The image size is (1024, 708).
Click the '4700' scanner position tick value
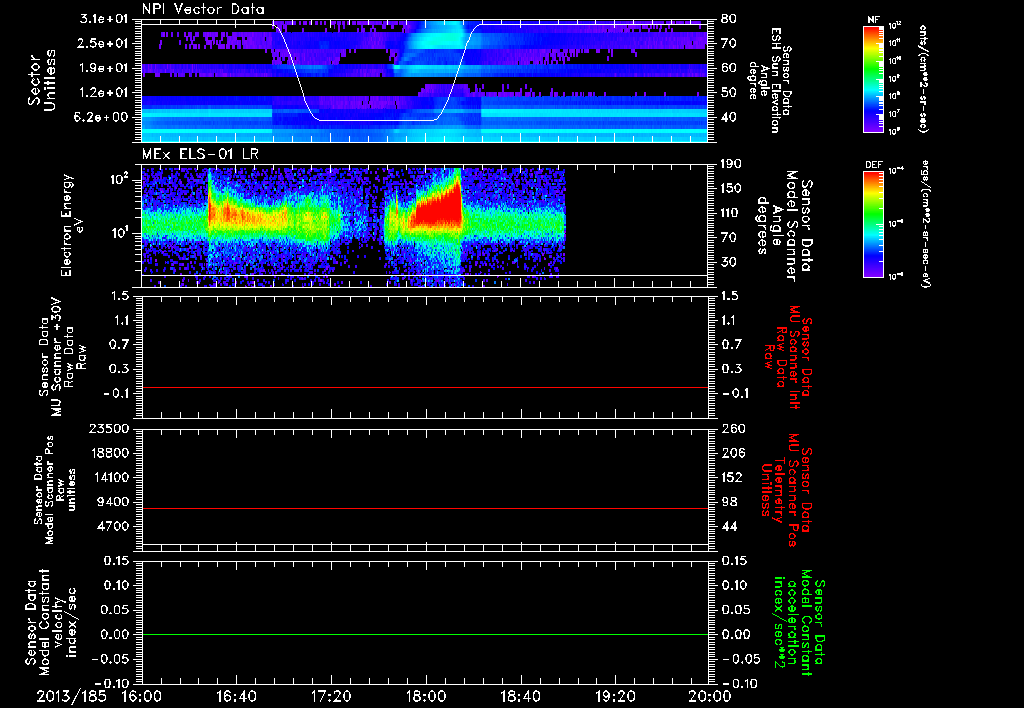pyautogui.click(x=112, y=526)
